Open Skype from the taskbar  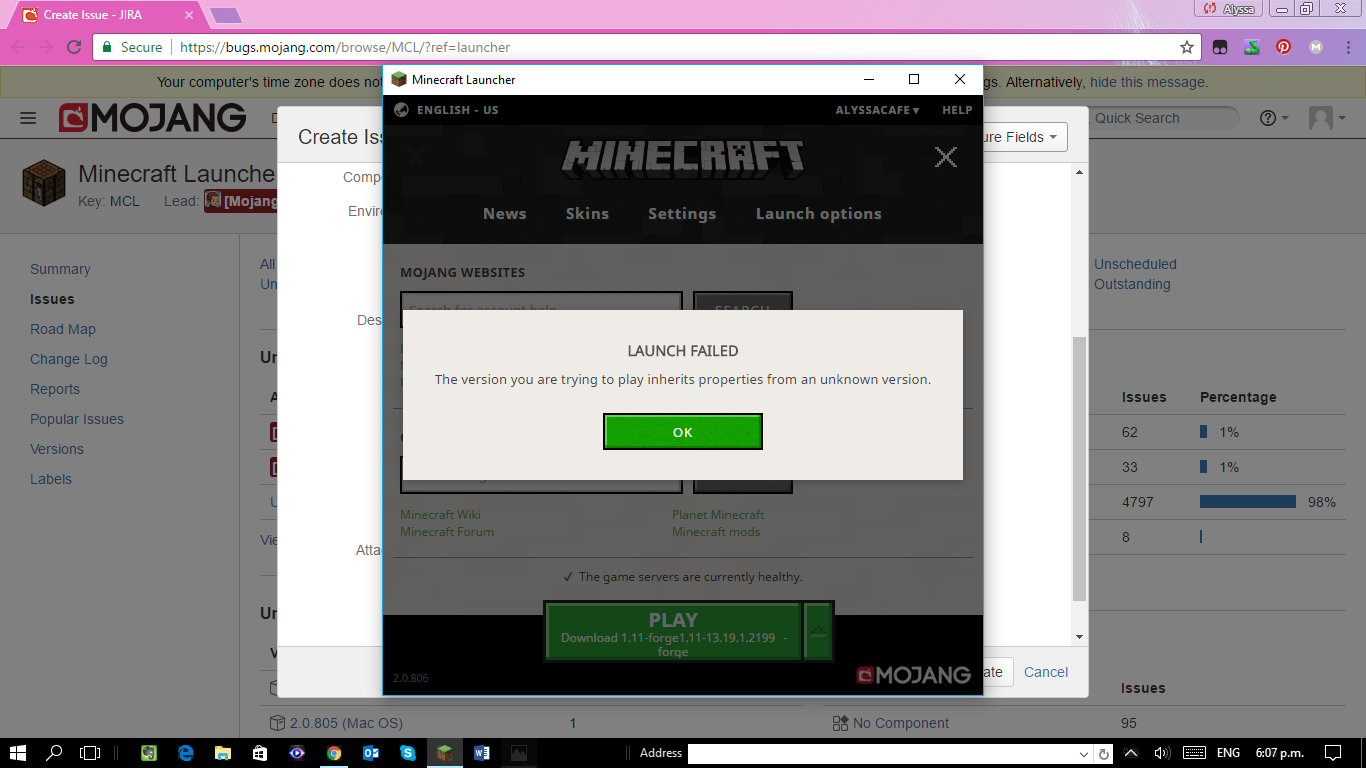pyautogui.click(x=408, y=753)
